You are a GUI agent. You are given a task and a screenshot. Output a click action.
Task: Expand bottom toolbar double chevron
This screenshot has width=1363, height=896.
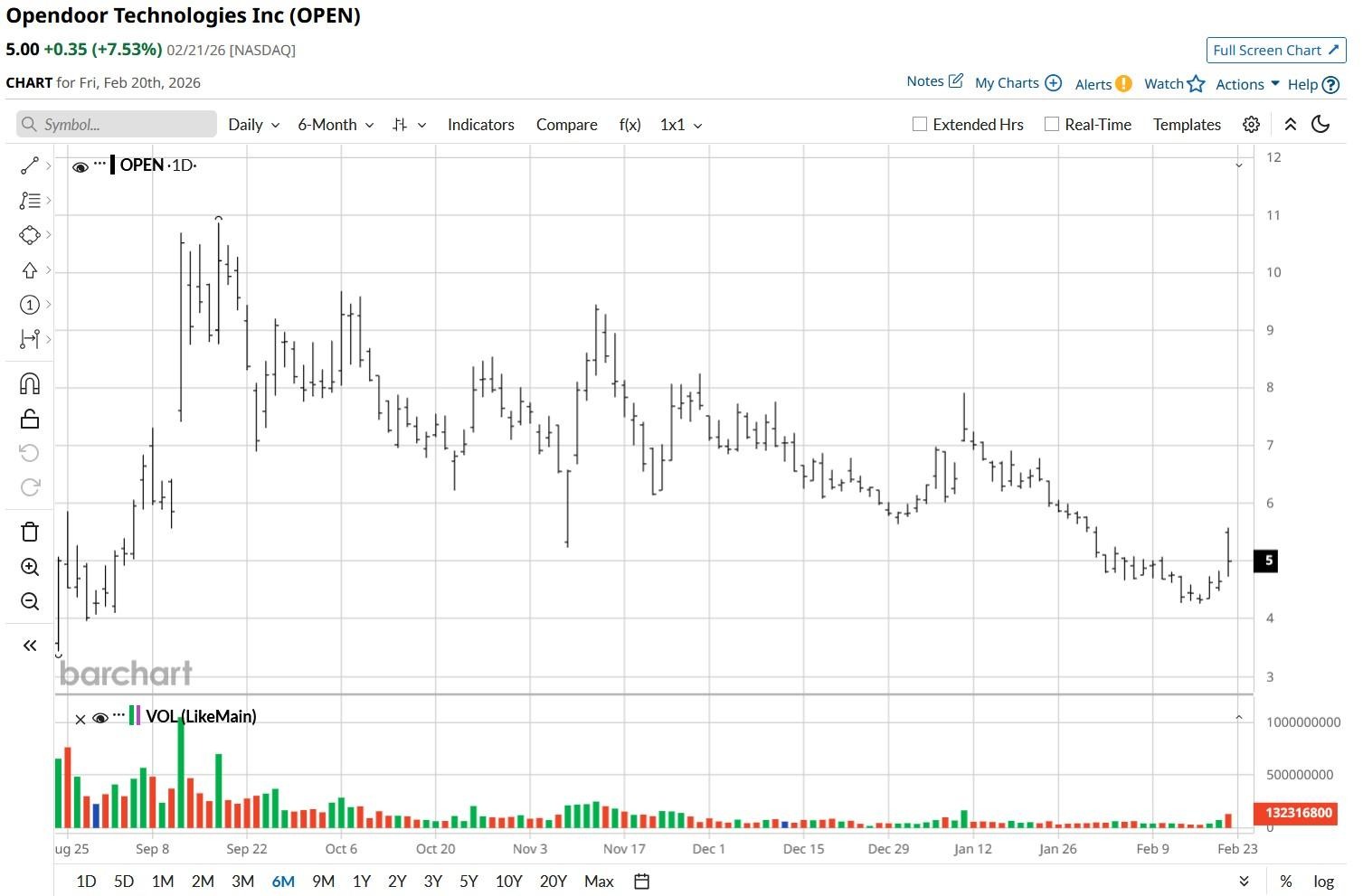point(1245,882)
